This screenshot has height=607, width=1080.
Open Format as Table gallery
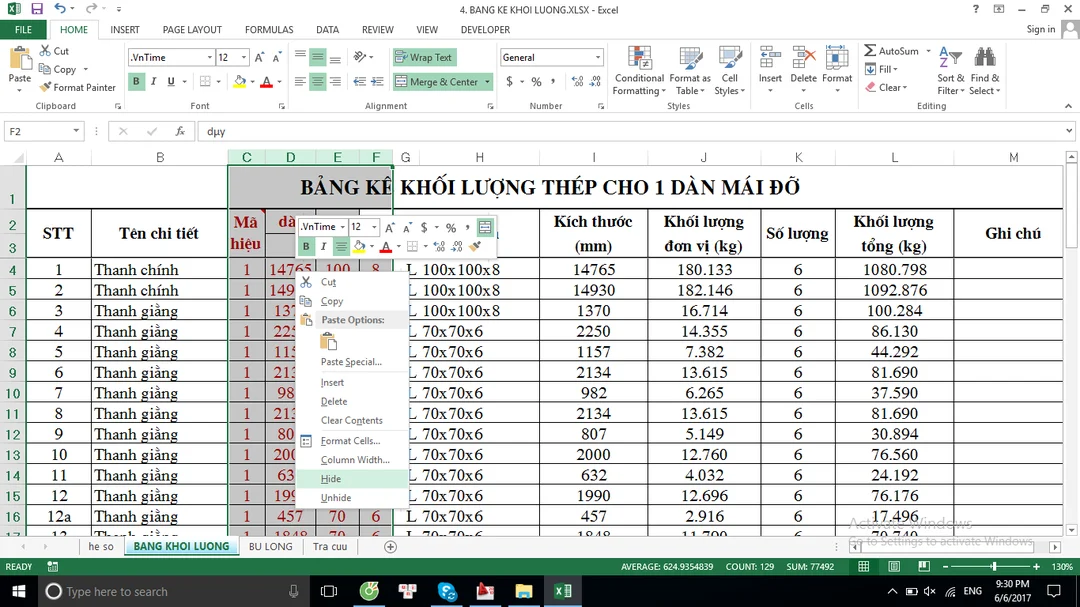[x=690, y=71]
